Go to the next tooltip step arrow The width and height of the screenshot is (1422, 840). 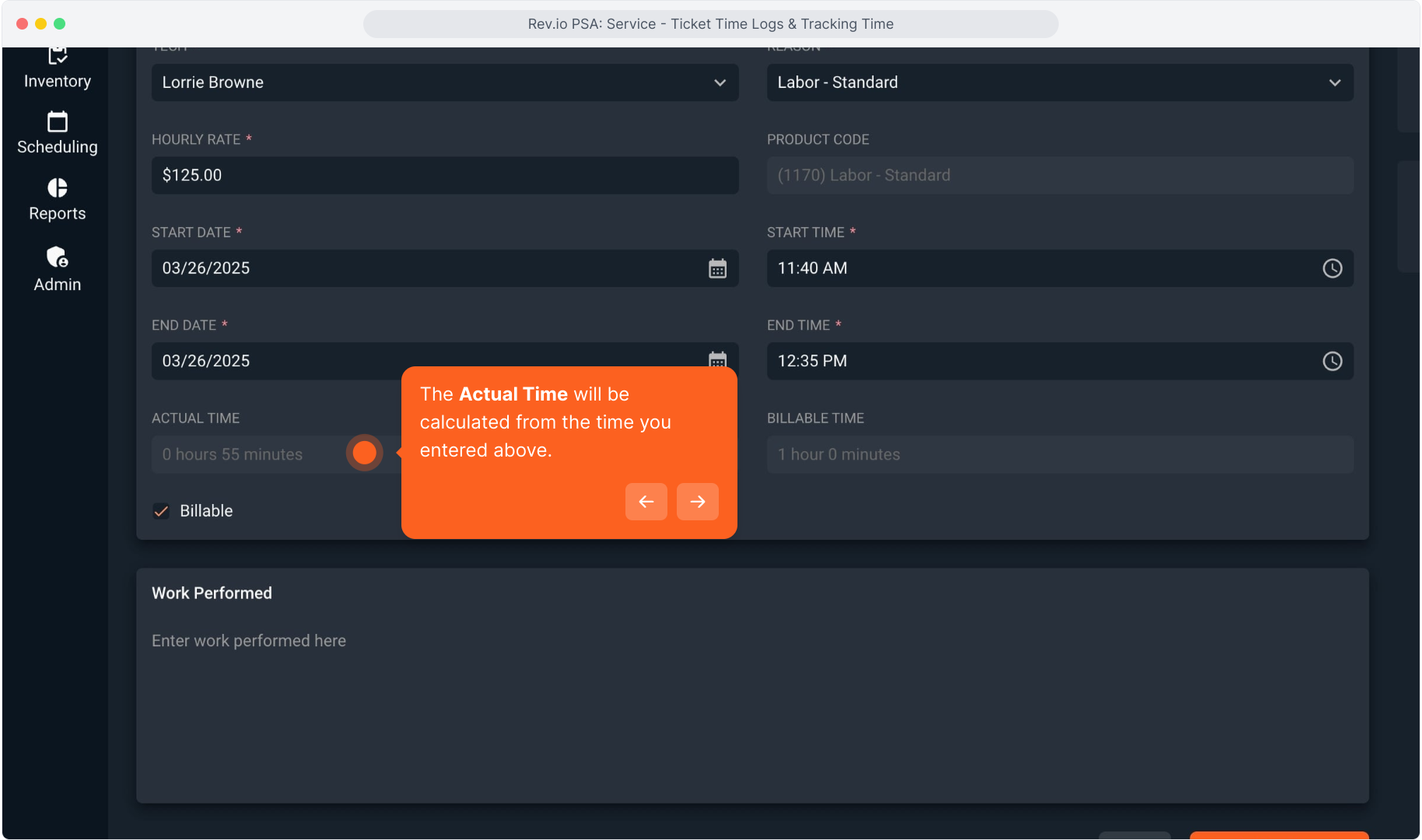[697, 502]
